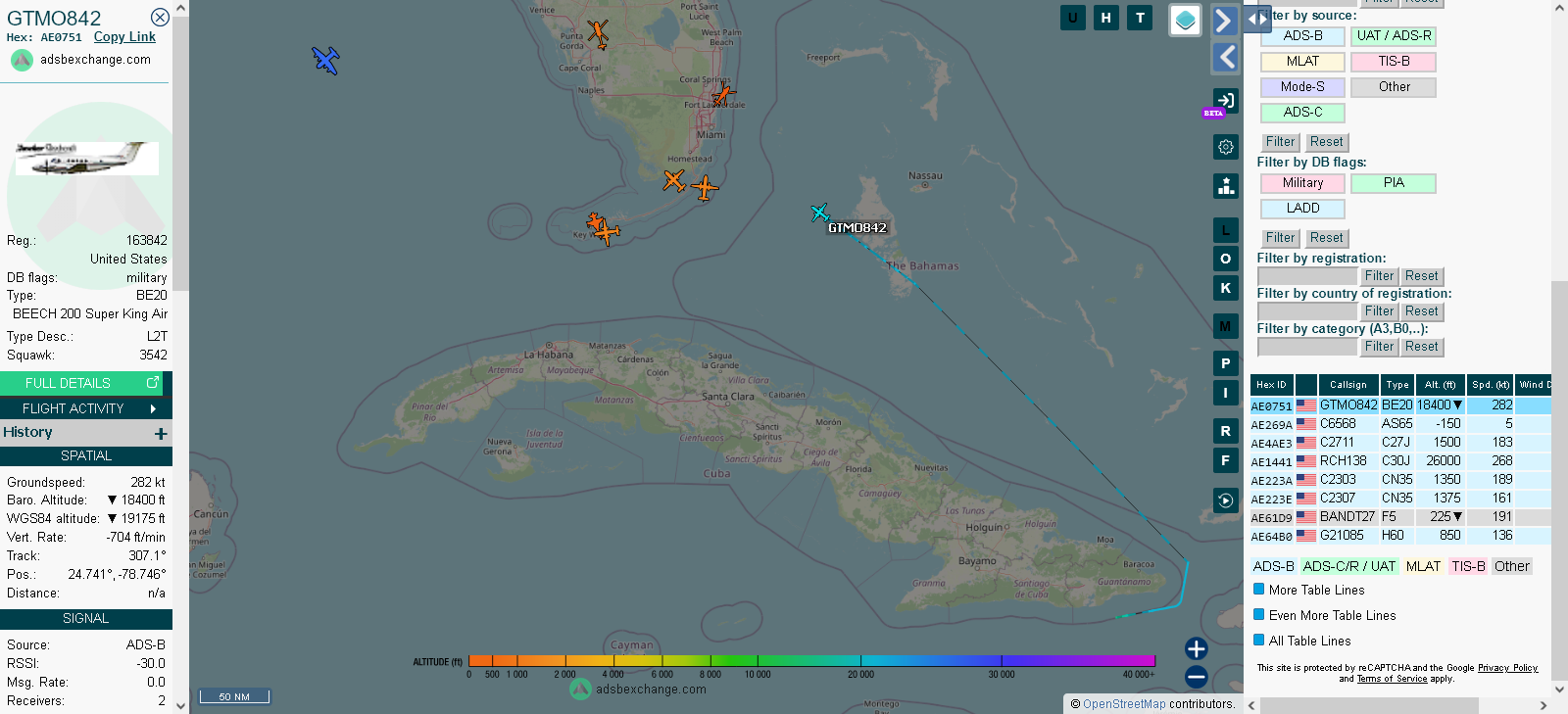The width and height of the screenshot is (1568, 714).
Task: Toggle the UAT / ADS-R source filter
Action: click(x=1394, y=36)
